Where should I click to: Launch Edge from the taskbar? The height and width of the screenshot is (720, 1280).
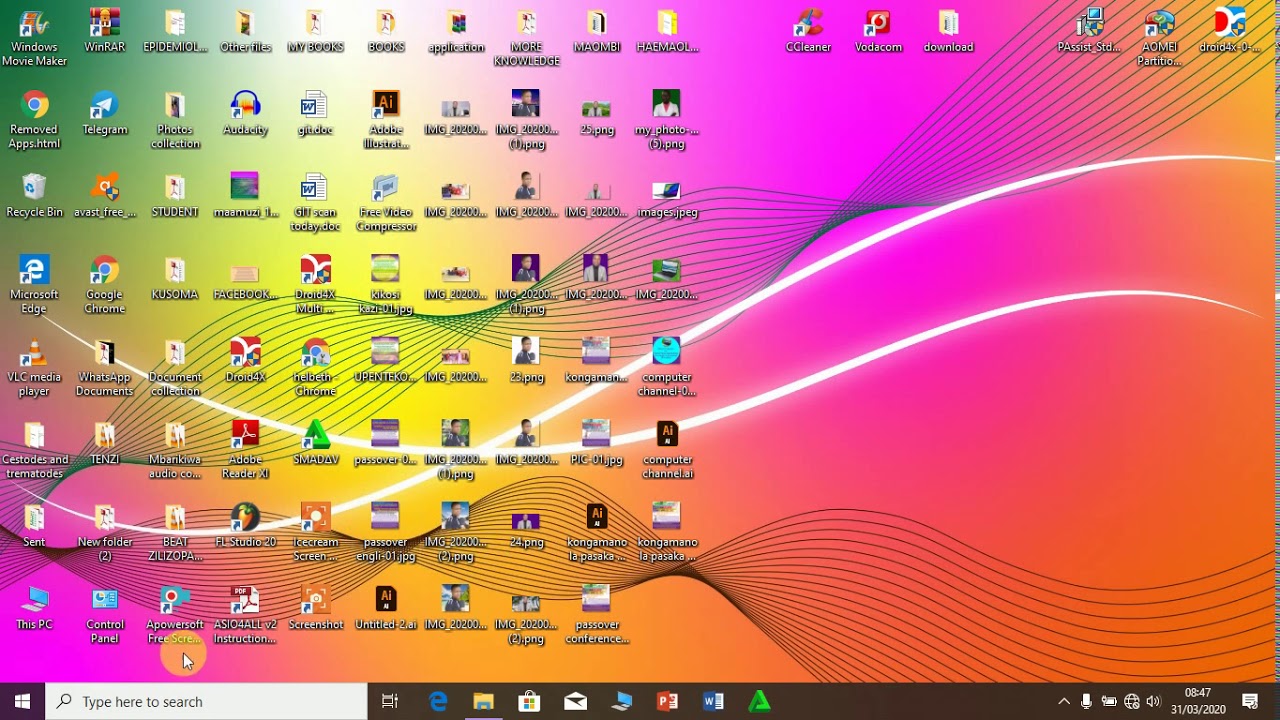pos(438,701)
